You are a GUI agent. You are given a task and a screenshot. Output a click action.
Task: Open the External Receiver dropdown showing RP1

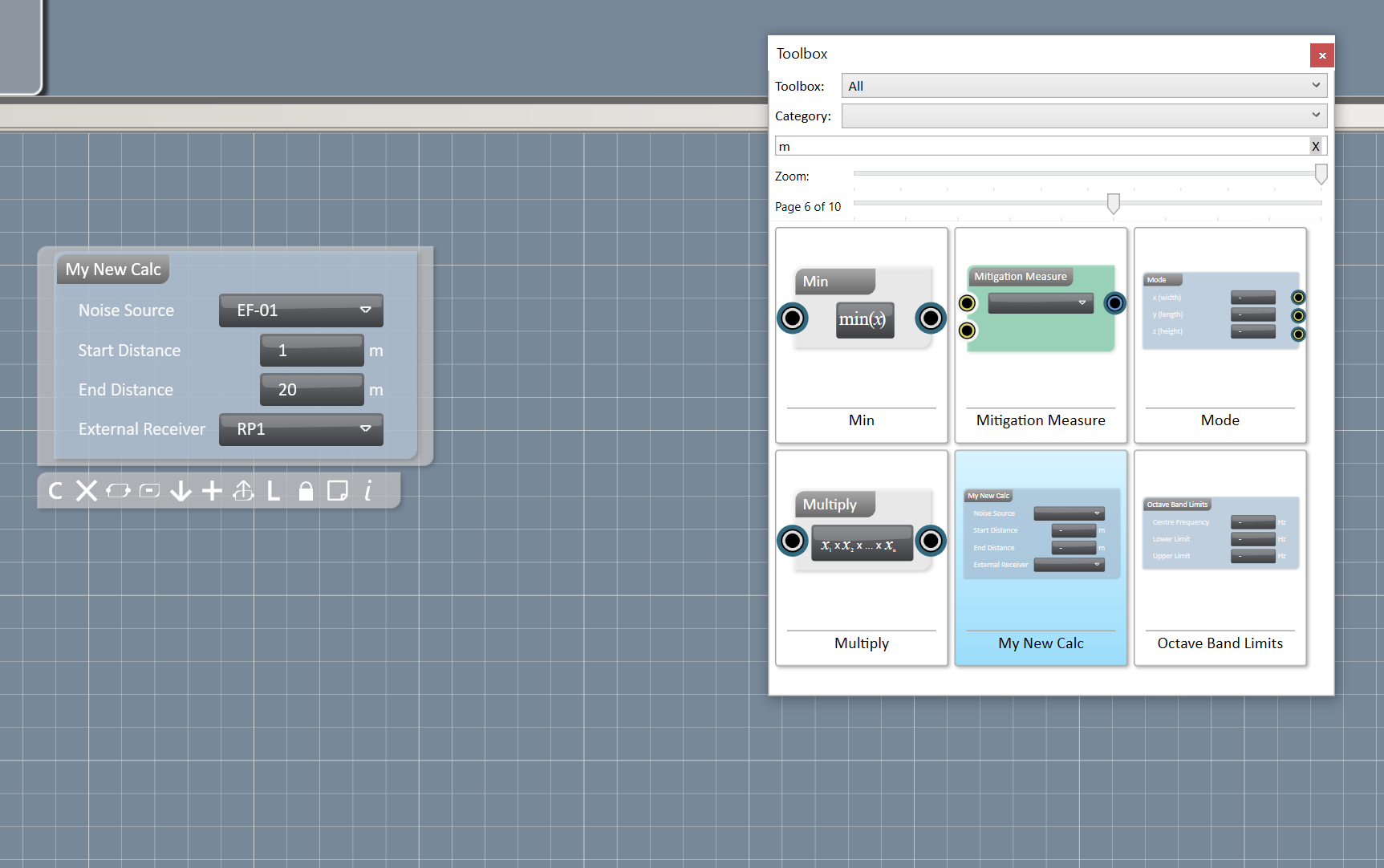tap(301, 429)
